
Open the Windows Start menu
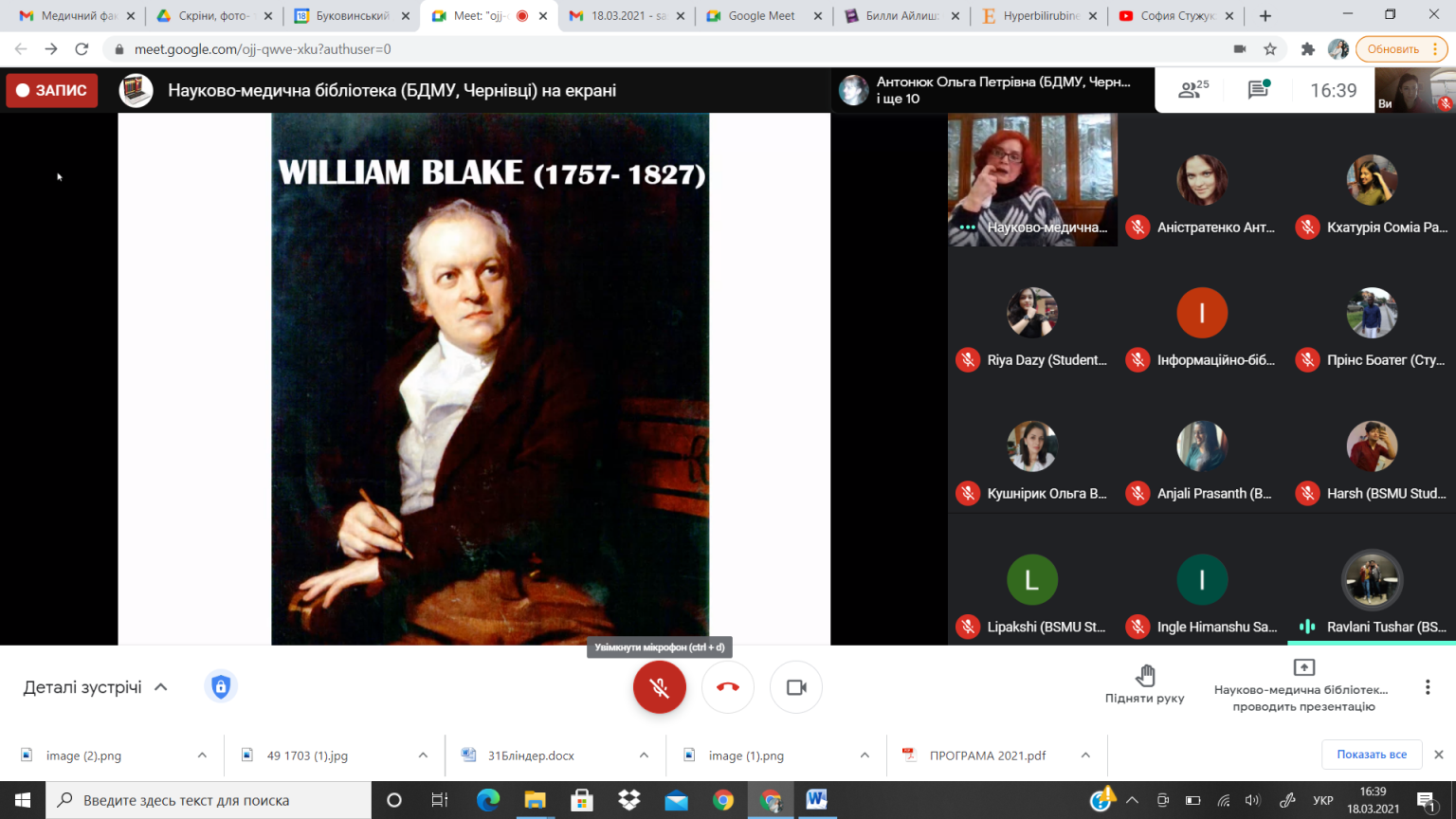tap(23, 800)
